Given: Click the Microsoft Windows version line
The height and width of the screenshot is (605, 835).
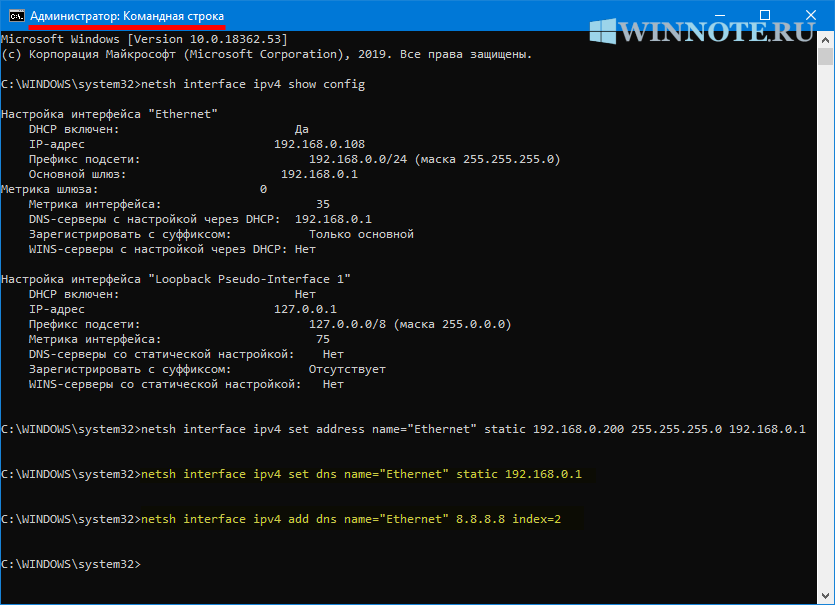Looking at the screenshot, I should click(144, 38).
